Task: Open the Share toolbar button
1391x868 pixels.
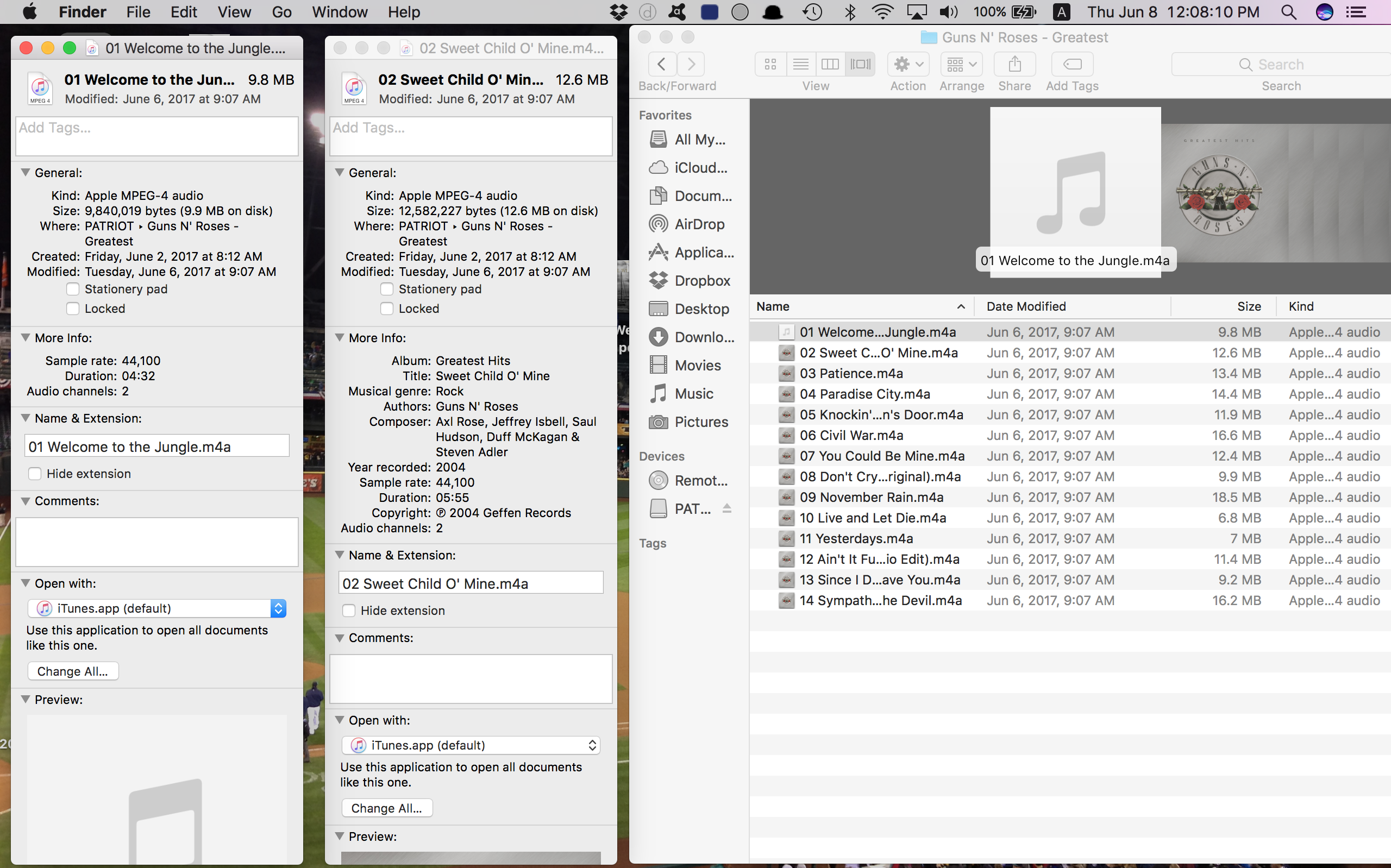Action: point(1014,64)
